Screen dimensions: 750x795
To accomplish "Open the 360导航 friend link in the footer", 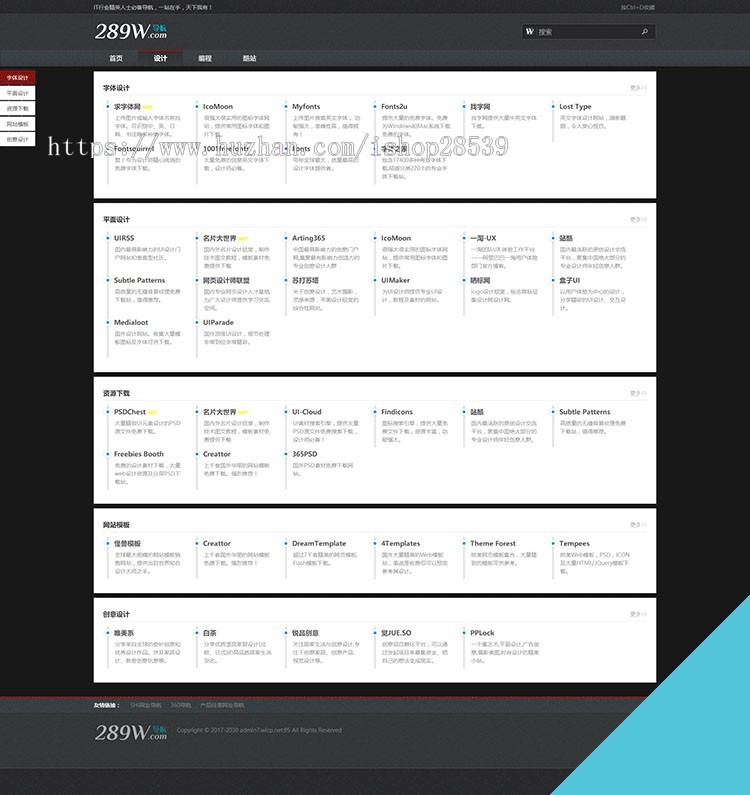I will coord(181,705).
